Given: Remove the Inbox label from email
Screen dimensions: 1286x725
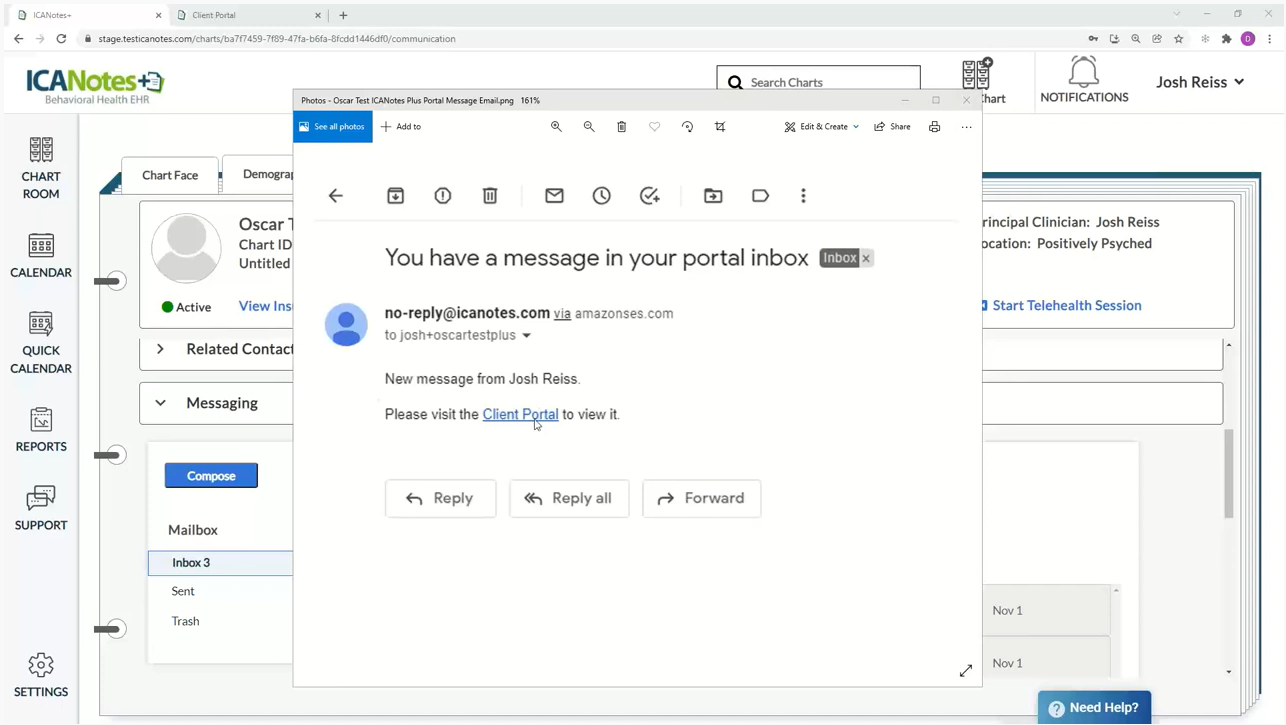Looking at the screenshot, I should pyautogui.click(x=866, y=258).
